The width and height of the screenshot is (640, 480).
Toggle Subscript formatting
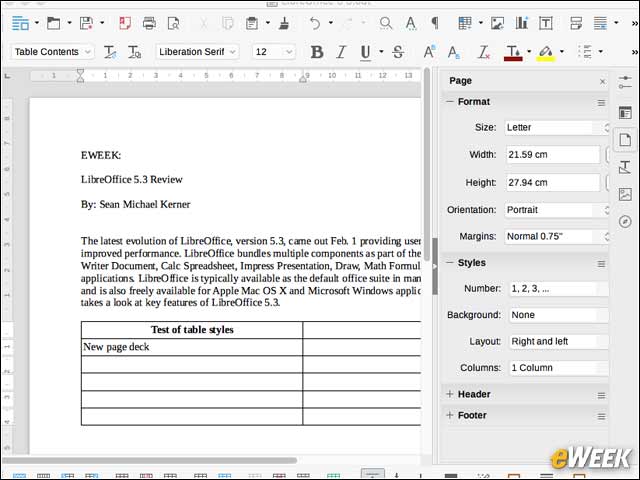pyautogui.click(x=453, y=52)
